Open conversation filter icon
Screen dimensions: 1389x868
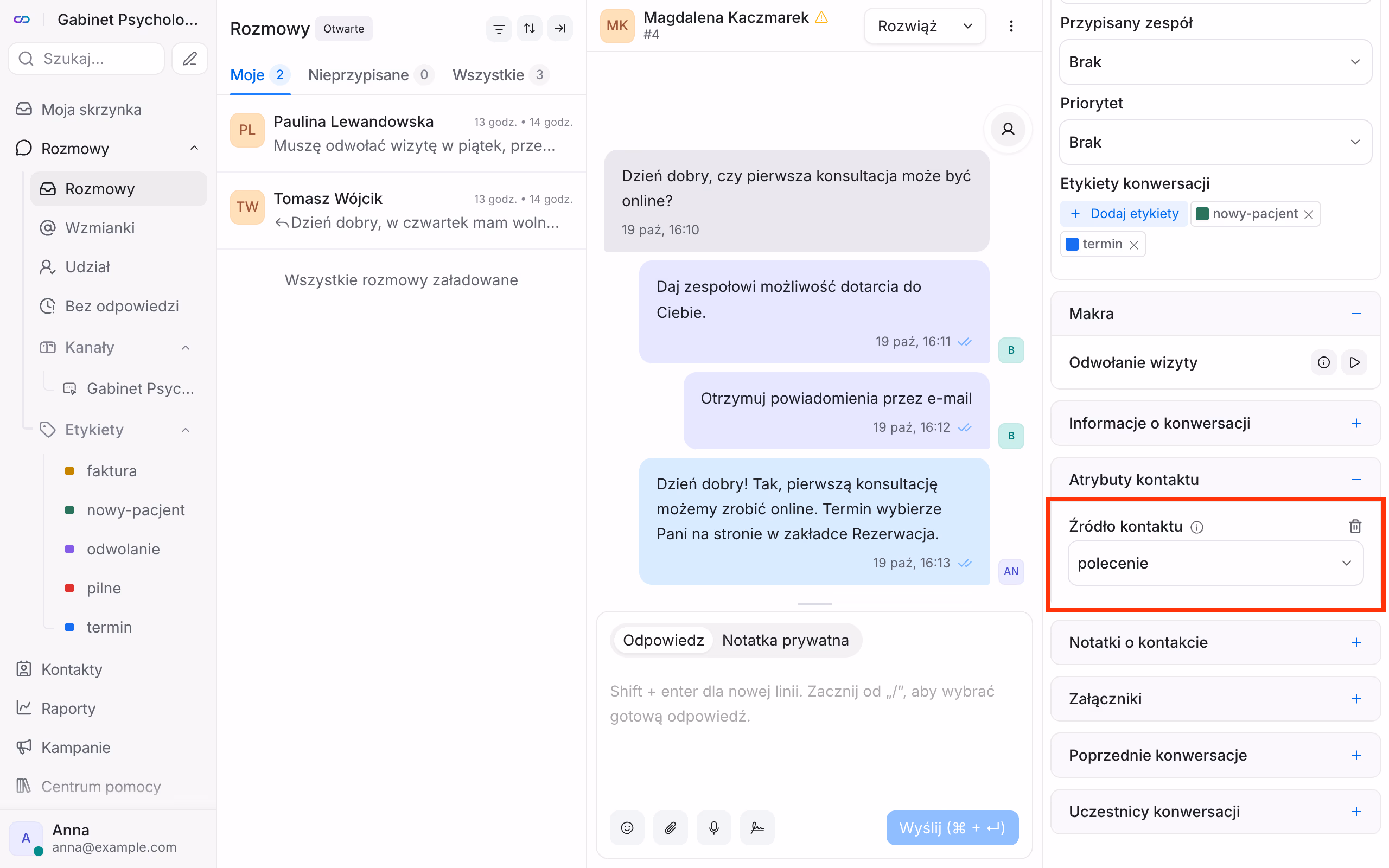coord(499,28)
